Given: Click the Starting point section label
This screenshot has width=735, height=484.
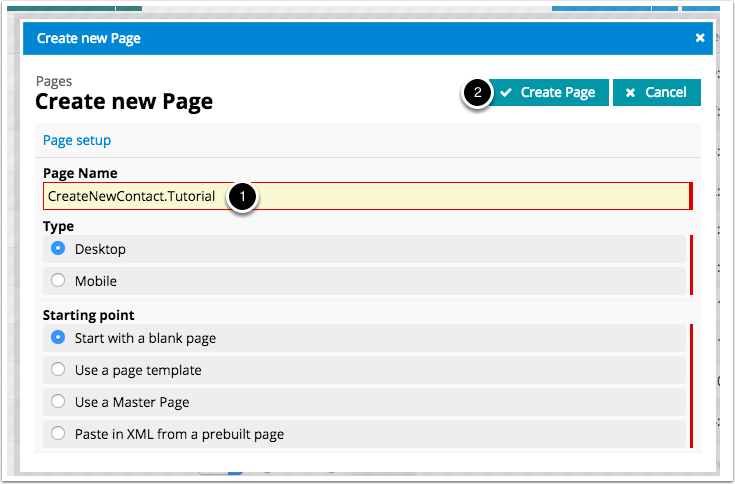Looking at the screenshot, I should (88, 316).
